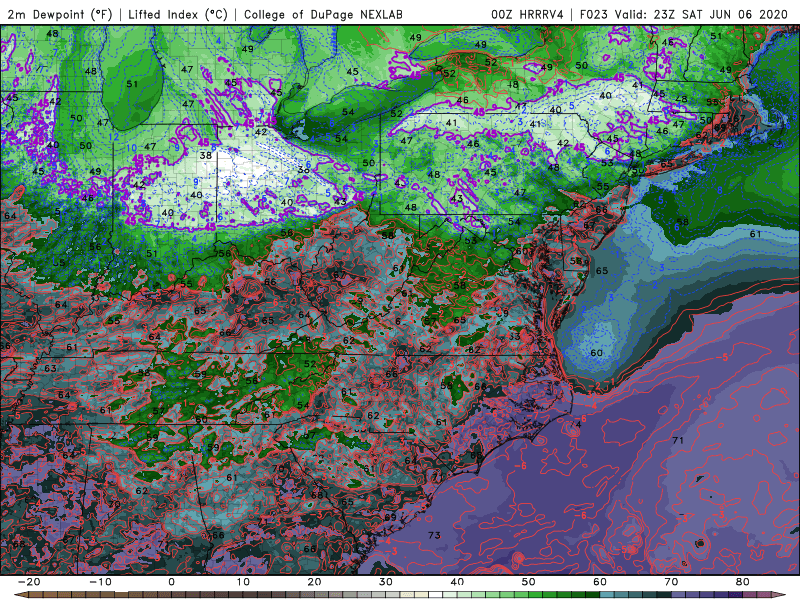Click the 10 colorbar tick label
Image resolution: width=800 pixels, height=600 pixels.
click(x=243, y=582)
